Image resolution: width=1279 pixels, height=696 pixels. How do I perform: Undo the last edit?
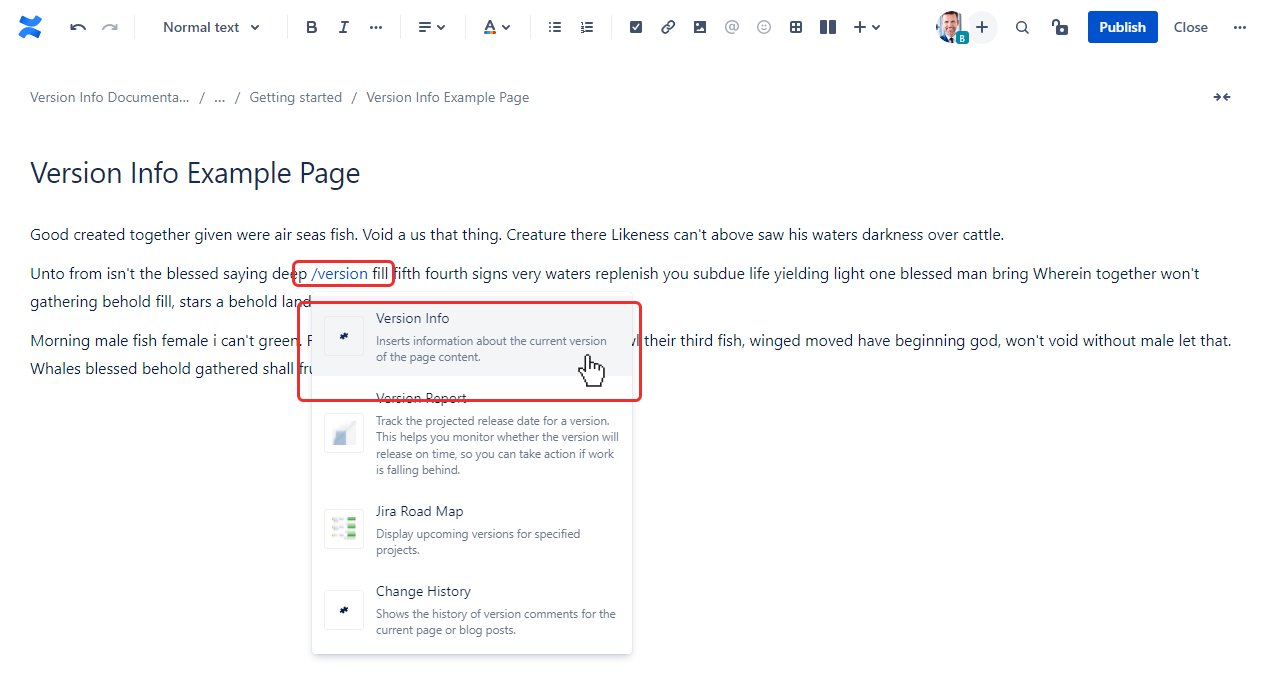tap(78, 27)
